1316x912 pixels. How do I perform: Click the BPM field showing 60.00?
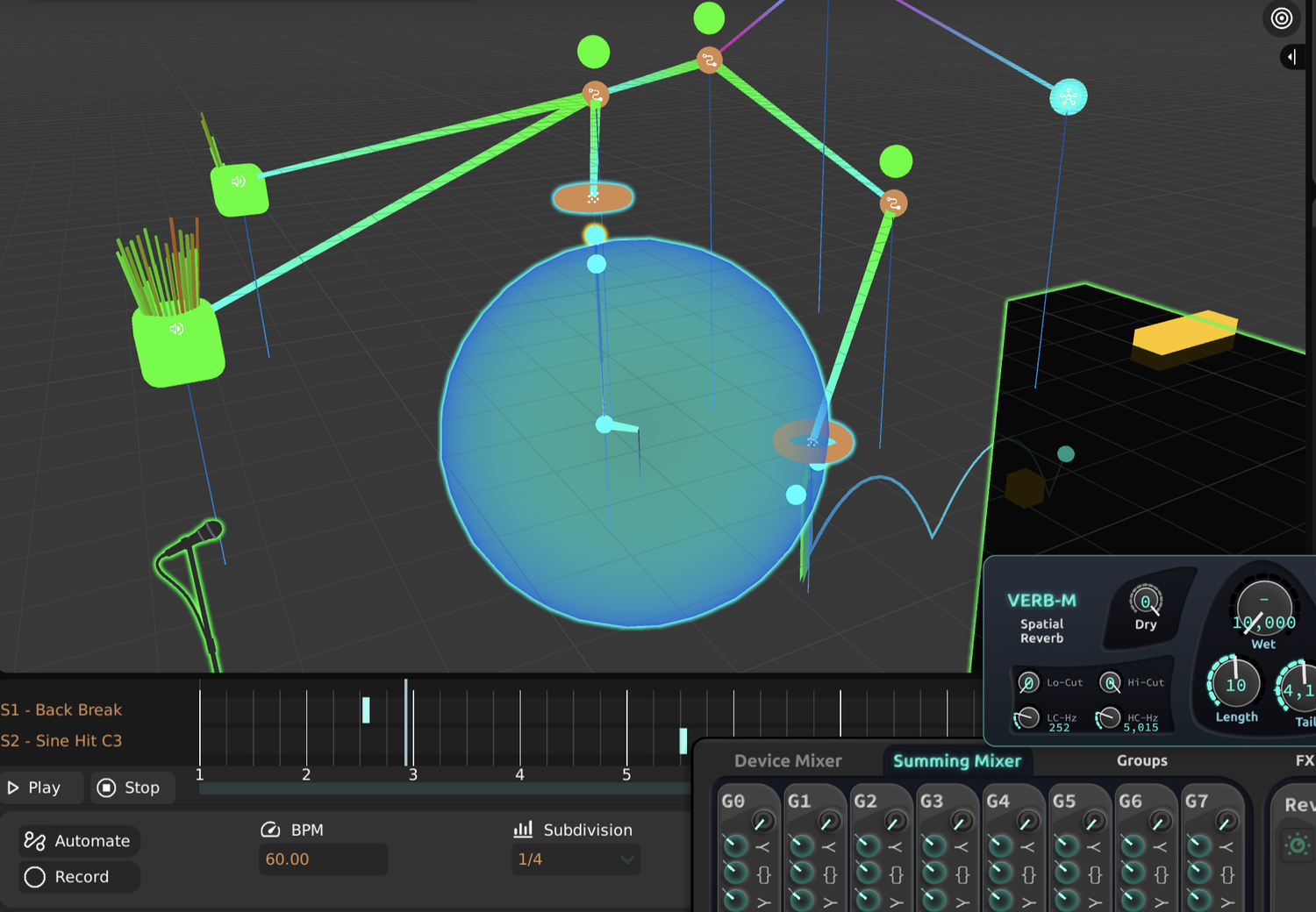[x=323, y=859]
